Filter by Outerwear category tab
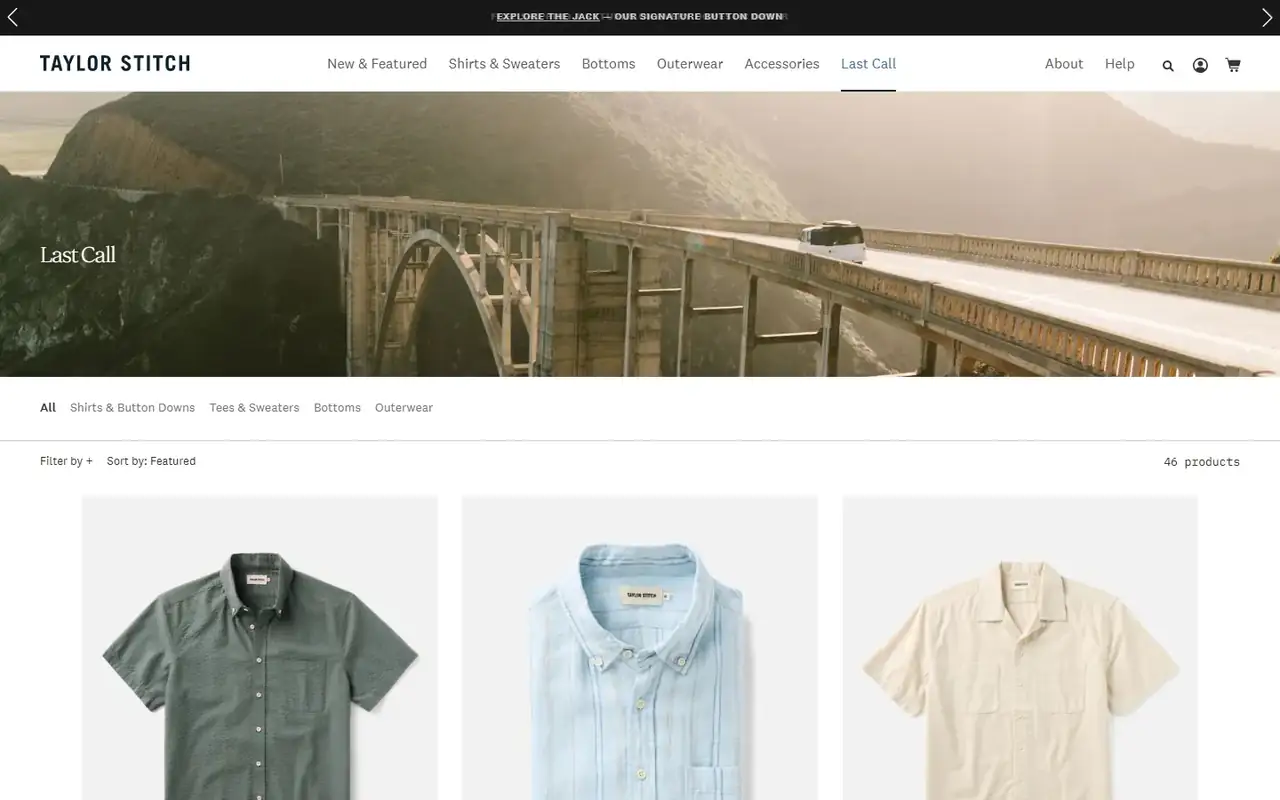1280x800 pixels. [404, 408]
